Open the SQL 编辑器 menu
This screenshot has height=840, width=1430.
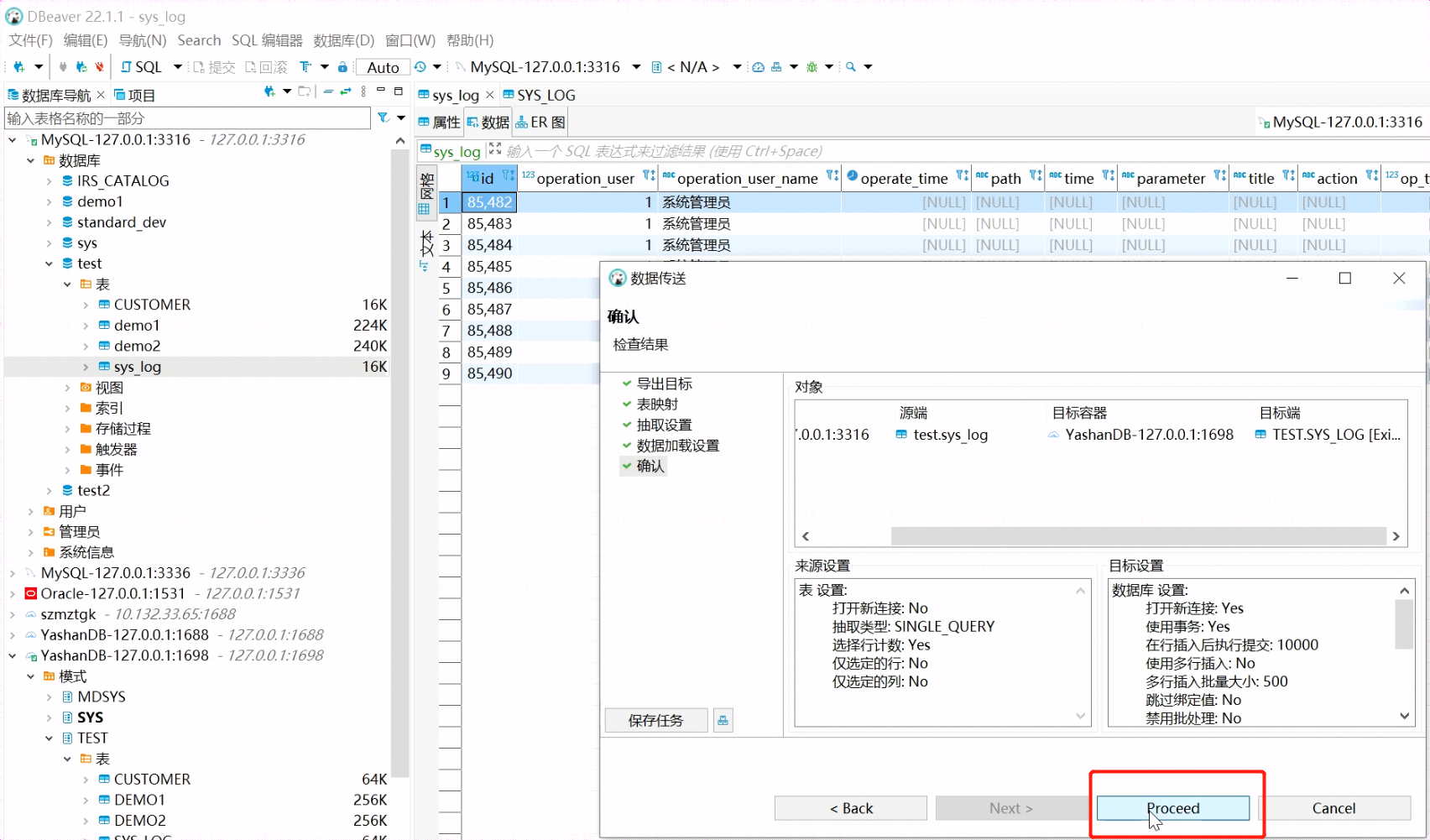(x=267, y=40)
